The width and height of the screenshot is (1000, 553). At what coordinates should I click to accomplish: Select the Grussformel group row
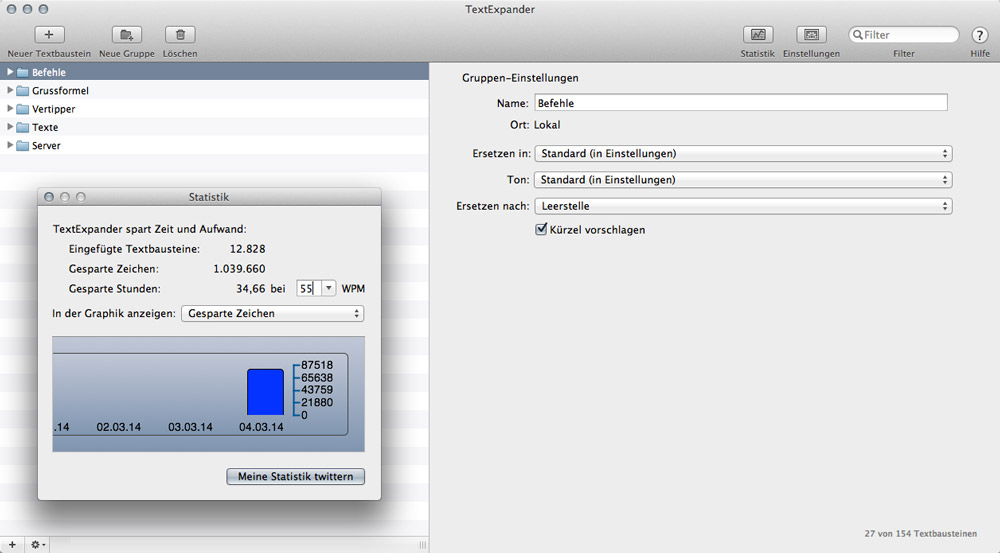pyautogui.click(x=214, y=91)
